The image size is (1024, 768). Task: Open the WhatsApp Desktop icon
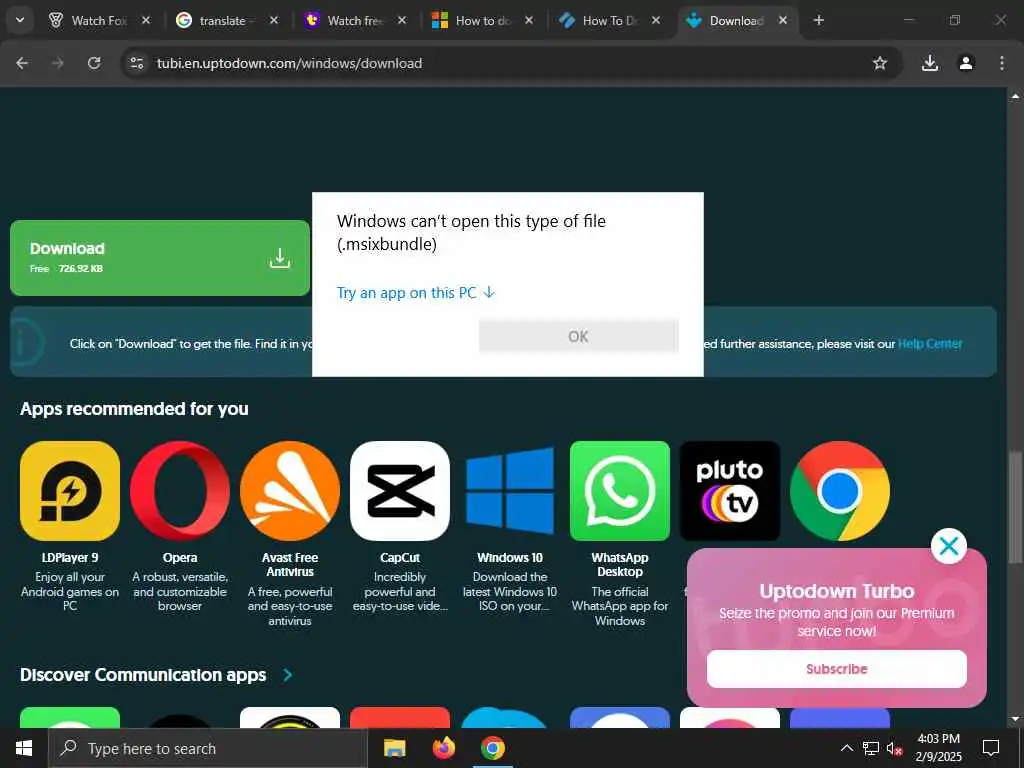[x=620, y=490]
